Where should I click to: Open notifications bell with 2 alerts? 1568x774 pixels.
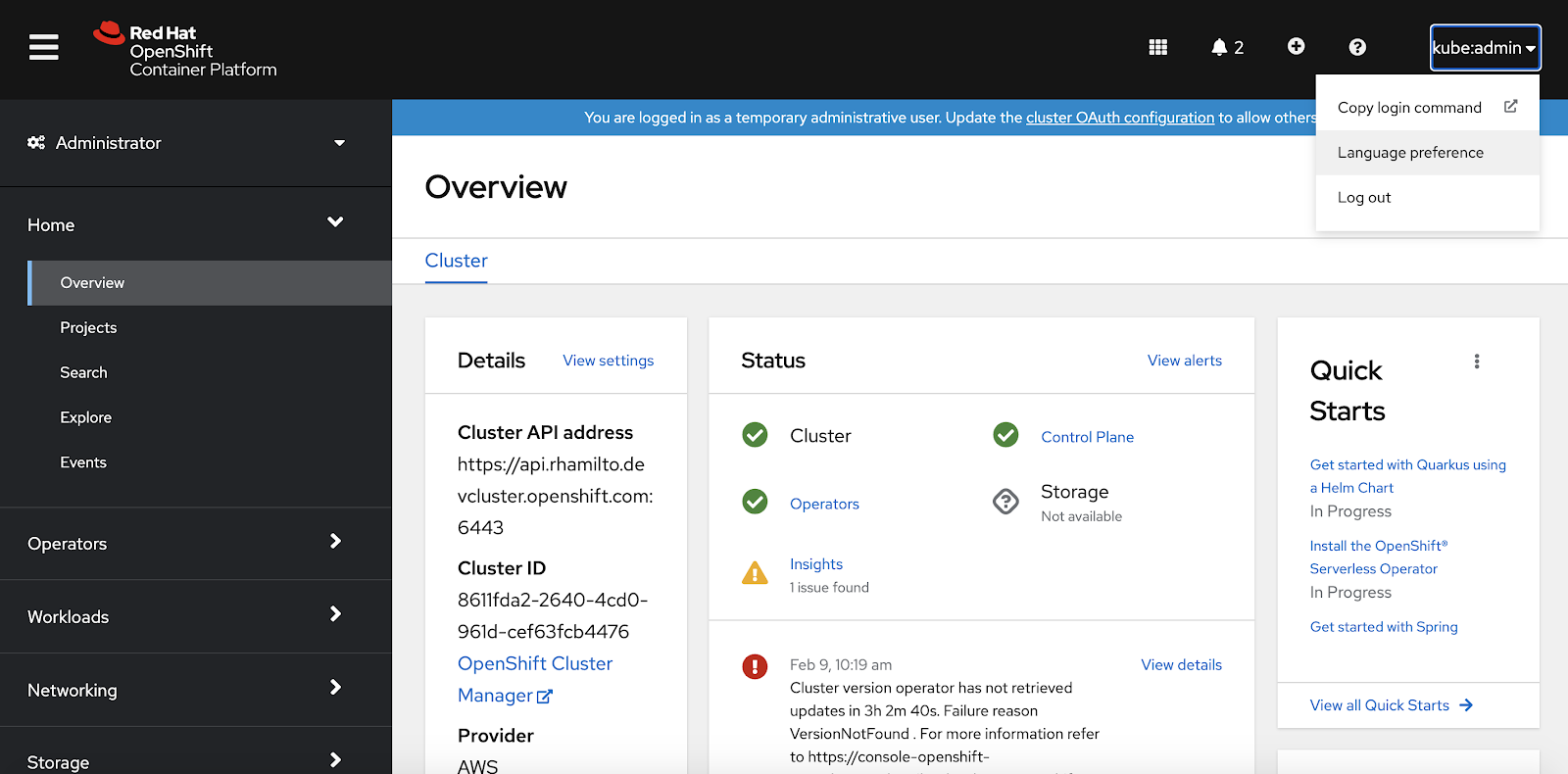(1226, 47)
